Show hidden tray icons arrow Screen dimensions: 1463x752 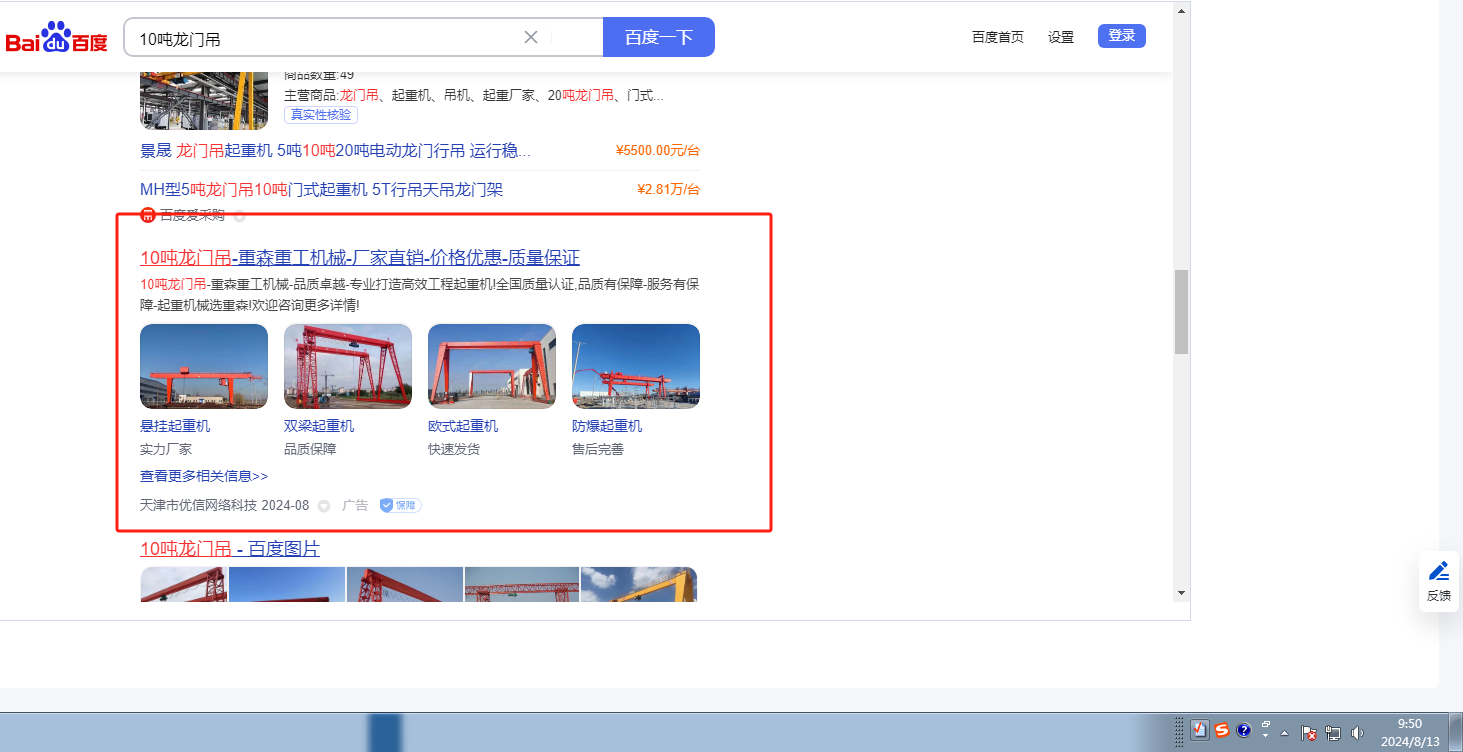click(x=1285, y=732)
